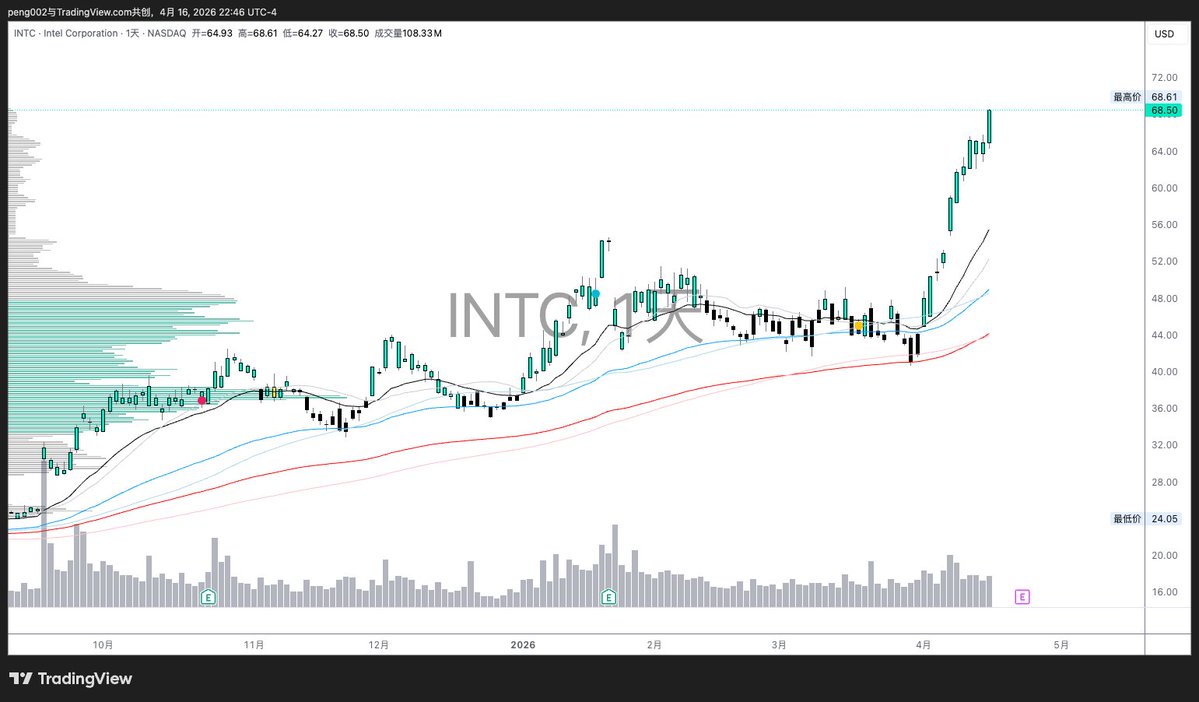Select the yellow square marker on March candles
Image resolution: width=1199 pixels, height=702 pixels.
tap(859, 326)
